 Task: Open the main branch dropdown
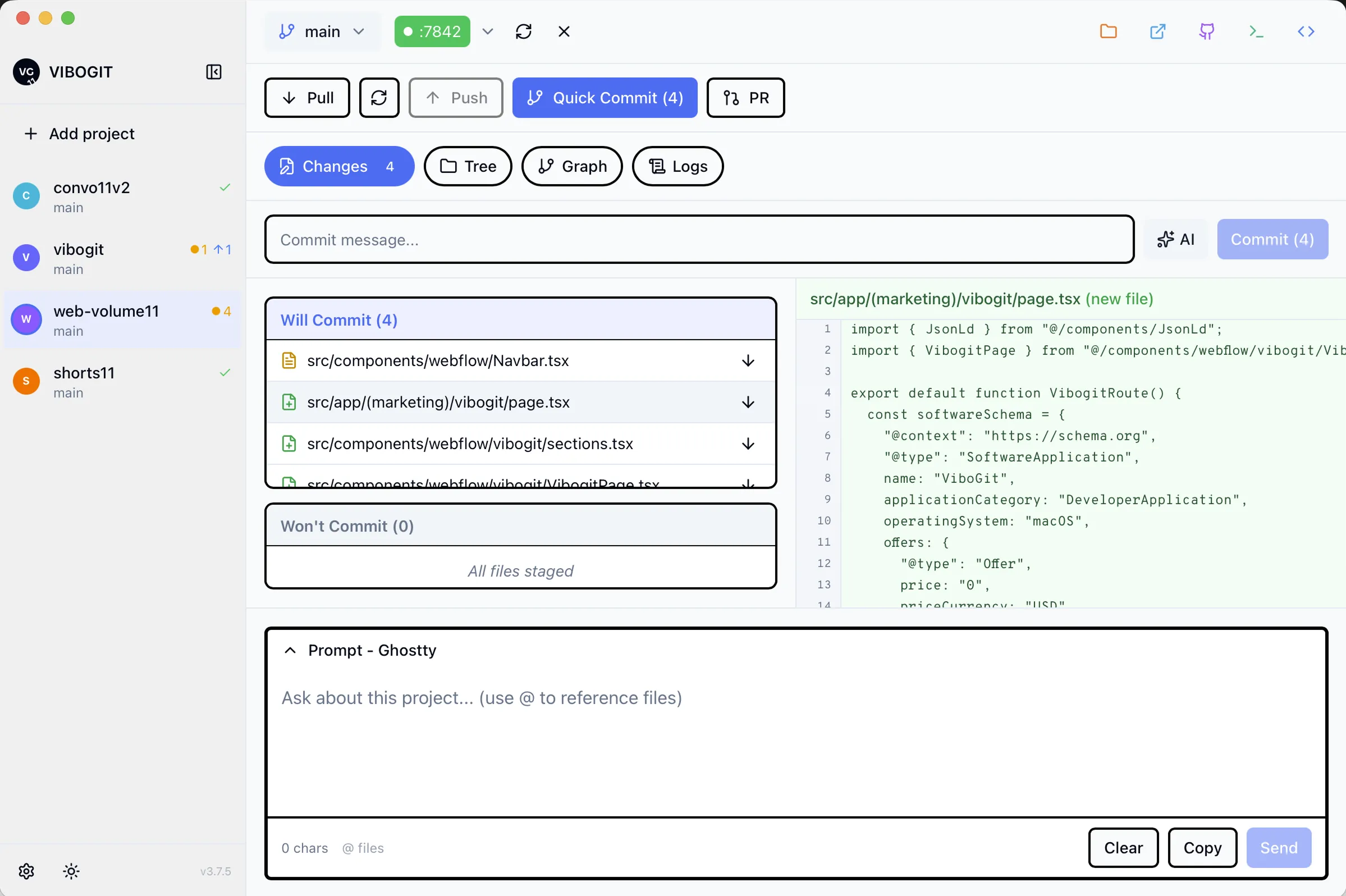[322, 31]
